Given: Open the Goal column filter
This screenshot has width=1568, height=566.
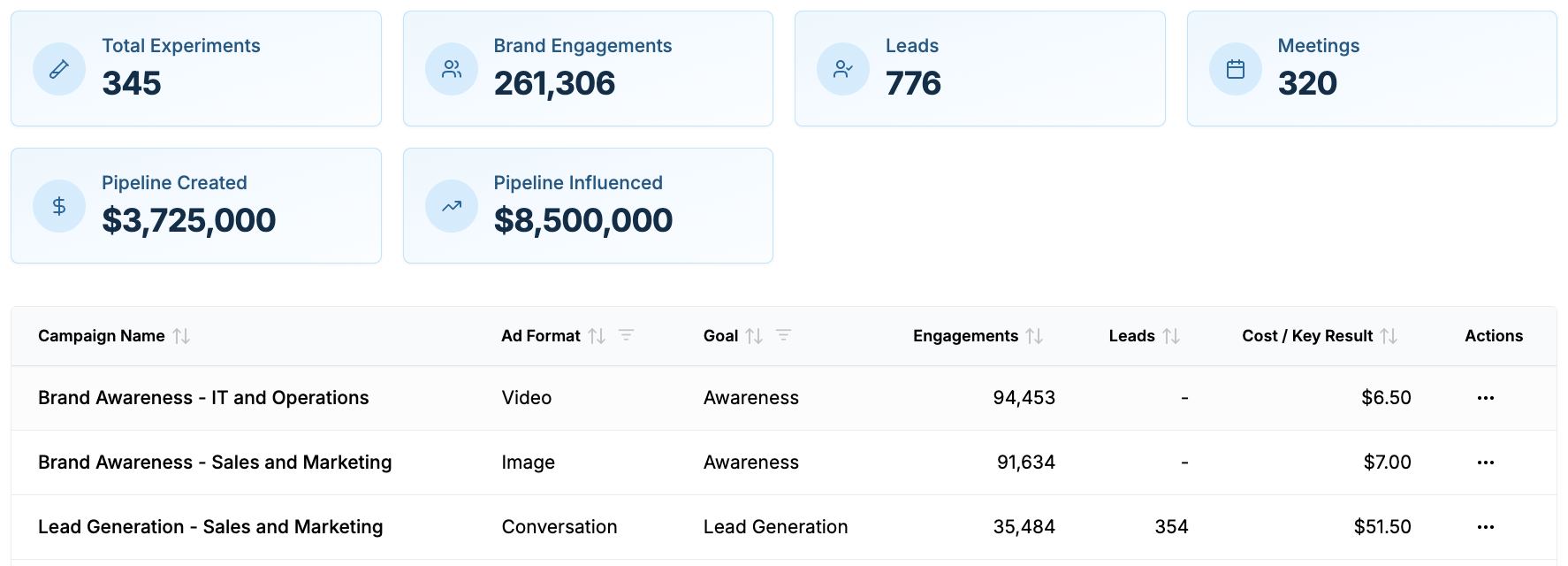Looking at the screenshot, I should (783, 335).
